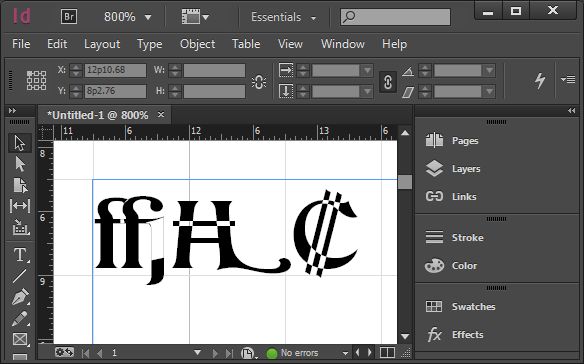Select the Line tool
The width and height of the screenshot is (584, 364).
[x=20, y=276]
